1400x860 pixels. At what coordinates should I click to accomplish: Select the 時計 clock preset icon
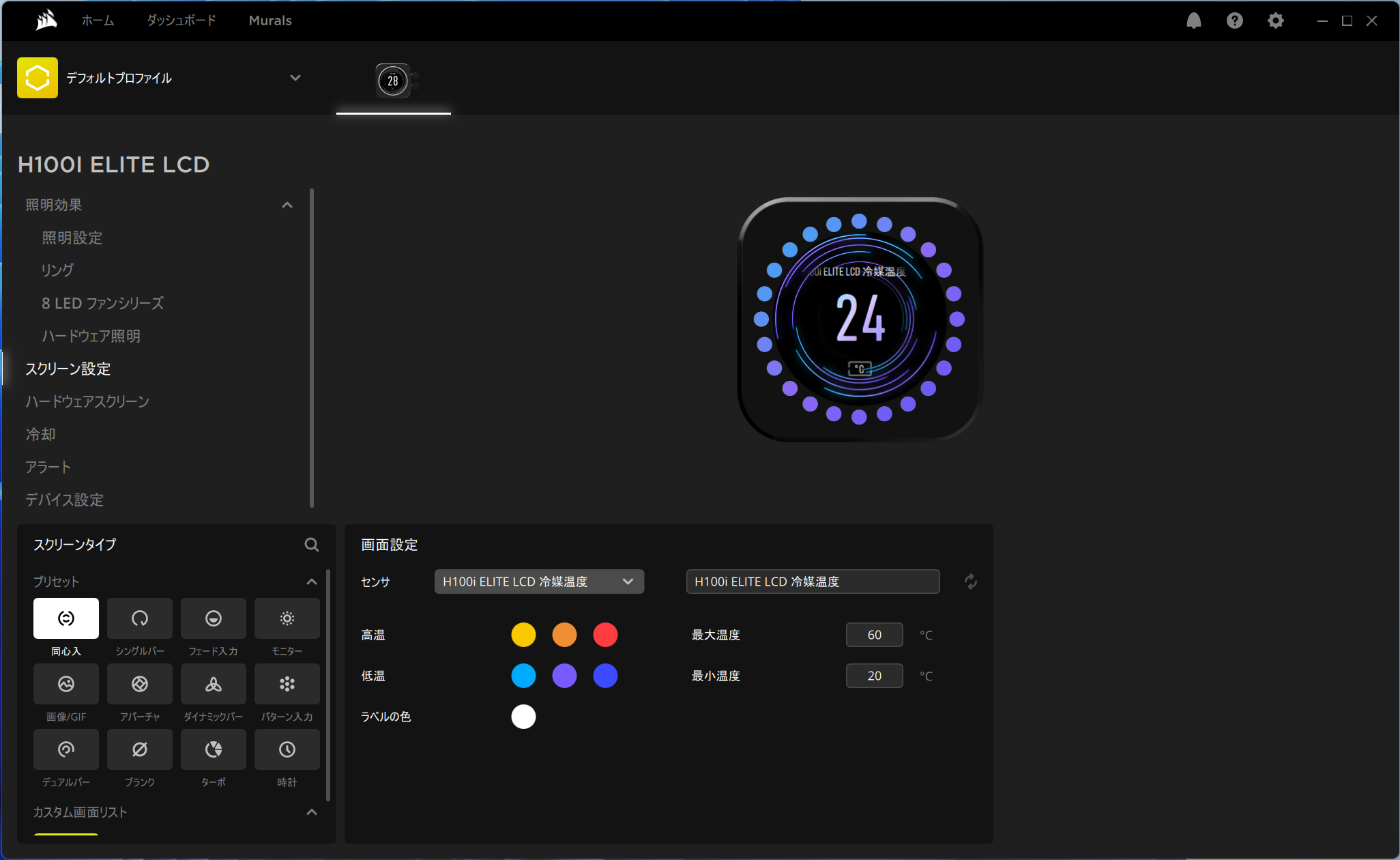287,749
